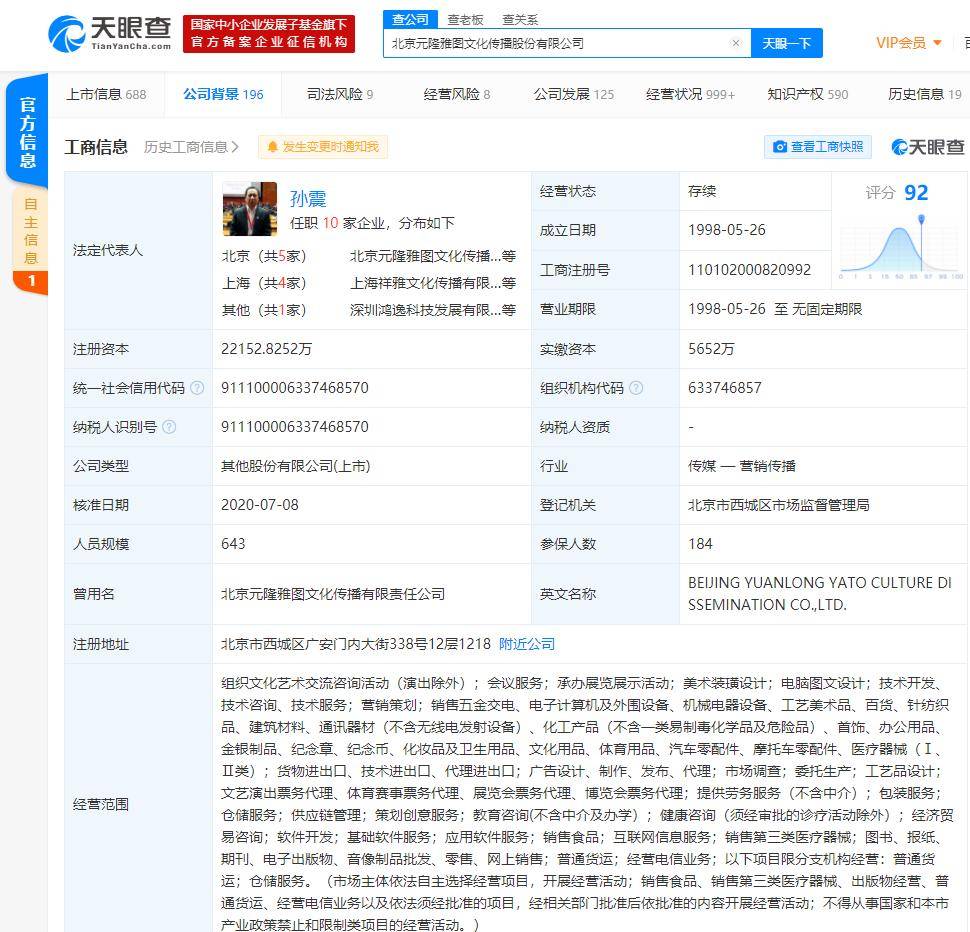
Task: Open 上海祥雅文化传播有限...等 company link
Action: pos(433,283)
